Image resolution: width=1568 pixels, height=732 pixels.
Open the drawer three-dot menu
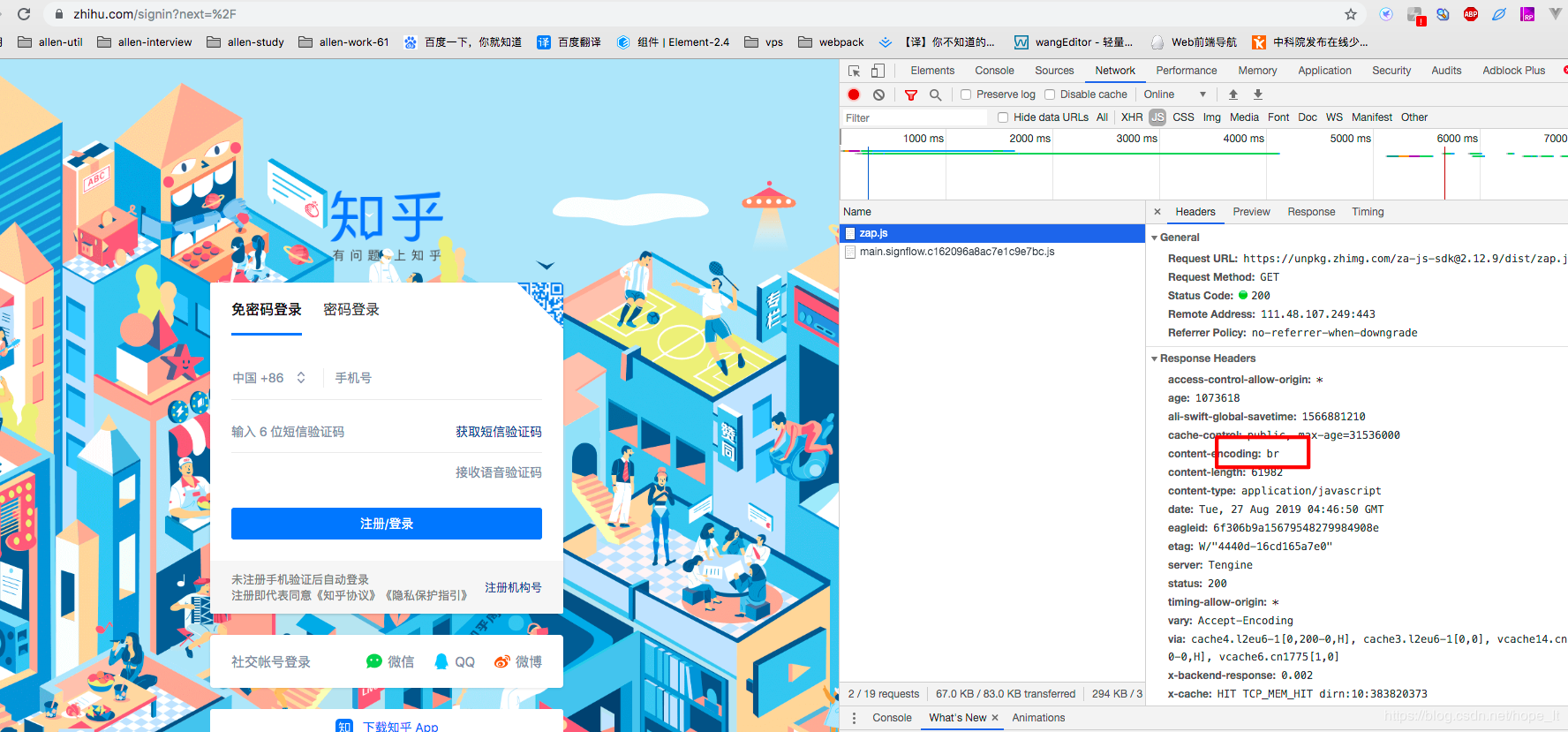[x=854, y=718]
